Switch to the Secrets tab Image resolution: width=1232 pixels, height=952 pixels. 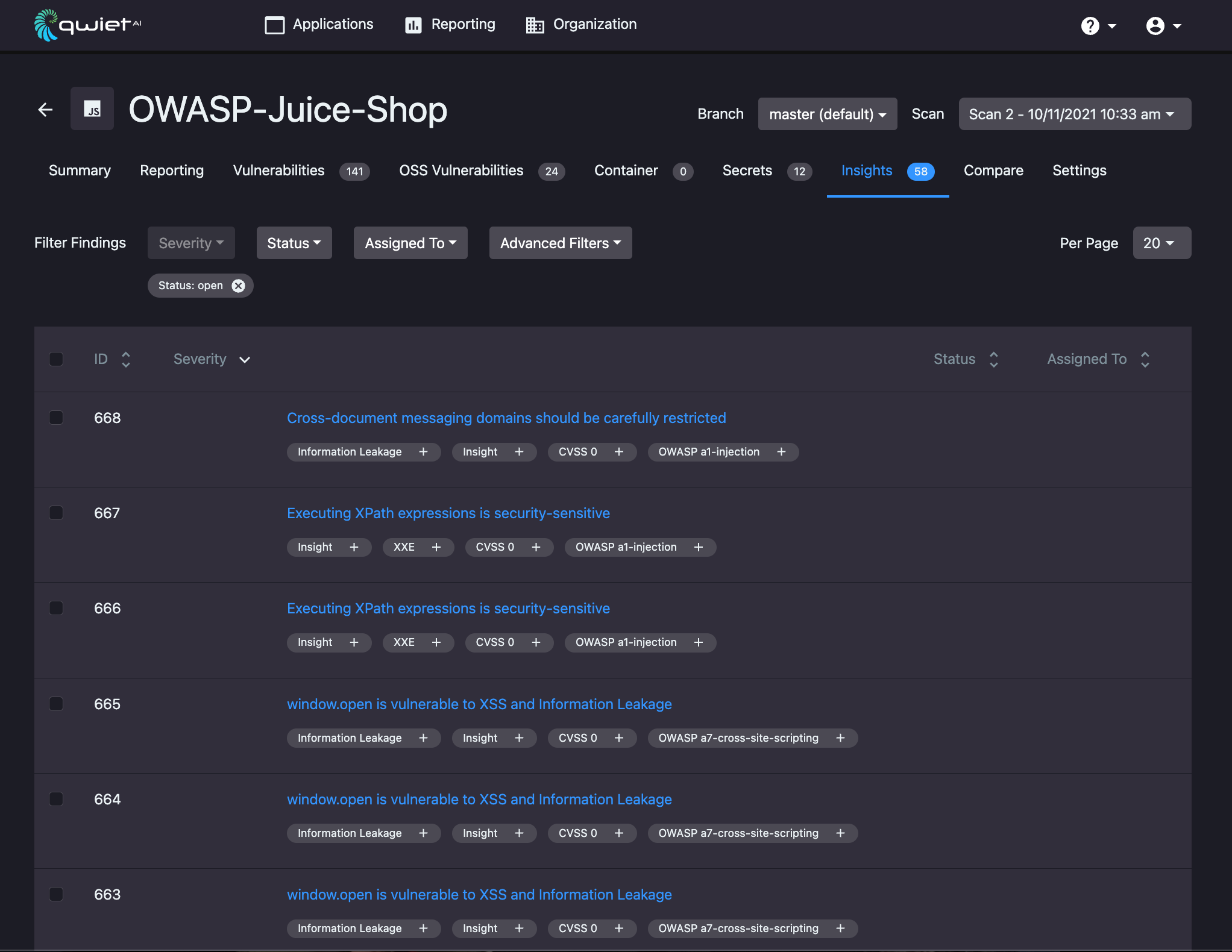767,171
